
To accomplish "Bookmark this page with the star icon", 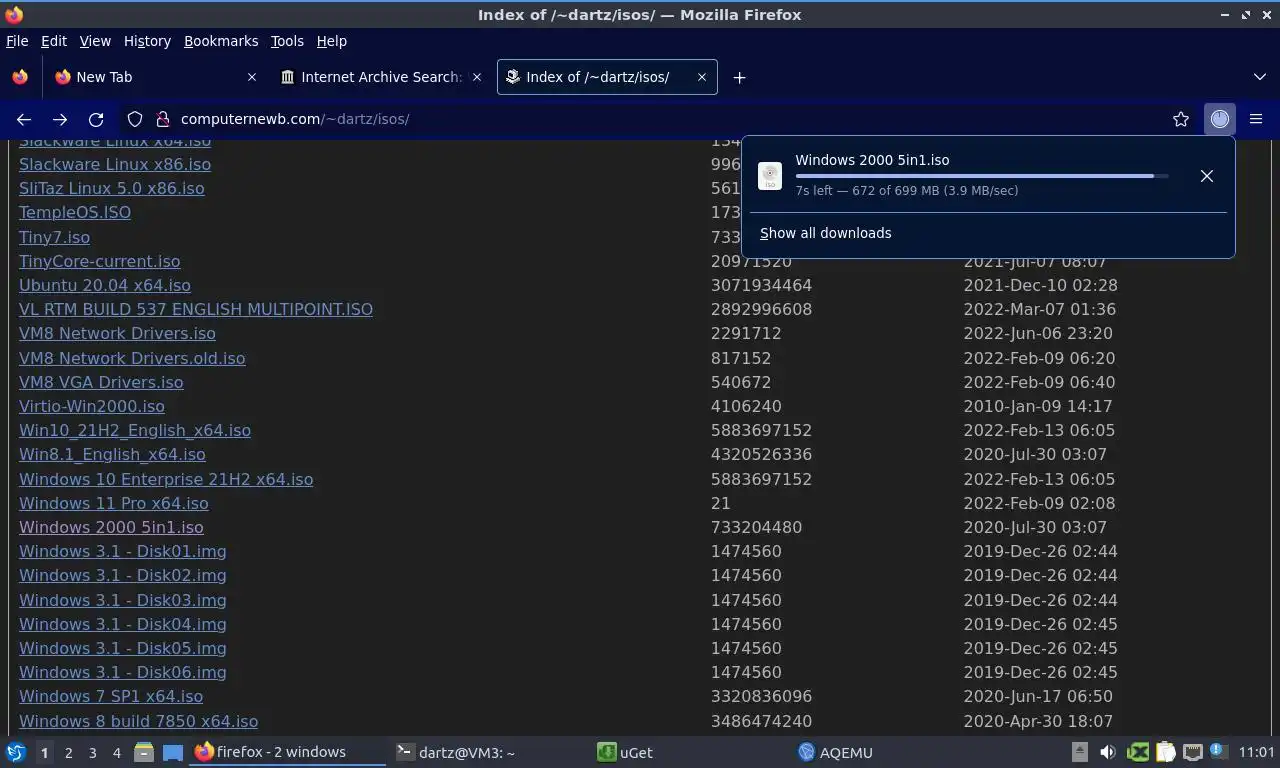I will pyautogui.click(x=1181, y=119).
